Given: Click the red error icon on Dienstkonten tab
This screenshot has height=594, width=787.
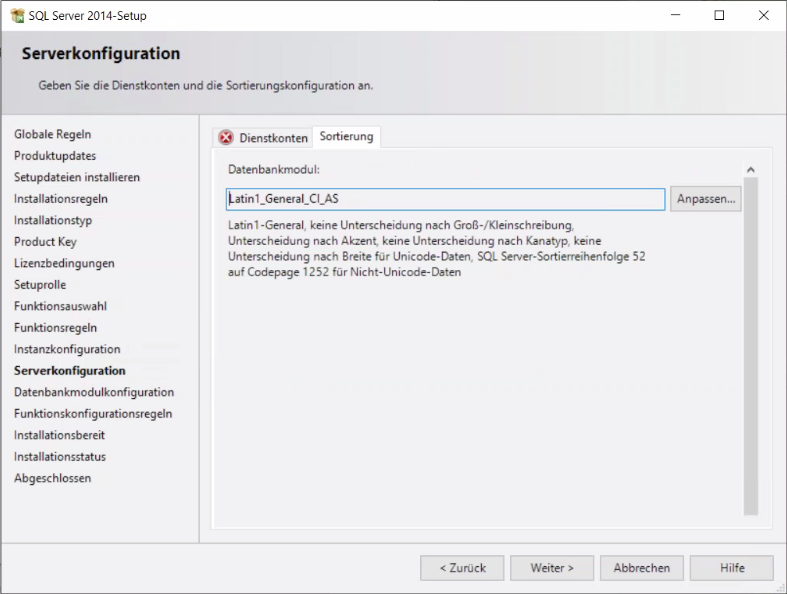Looking at the screenshot, I should pos(226,138).
